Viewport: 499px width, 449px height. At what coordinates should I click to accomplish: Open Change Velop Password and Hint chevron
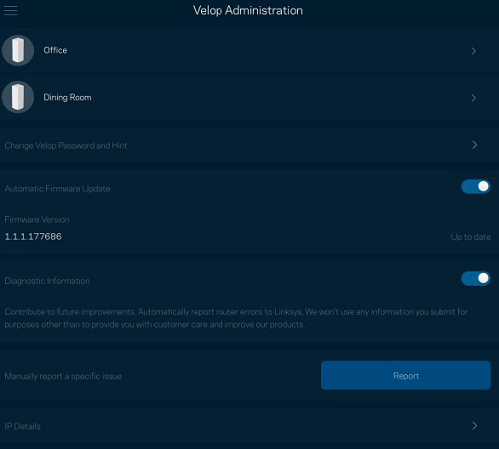point(475,145)
